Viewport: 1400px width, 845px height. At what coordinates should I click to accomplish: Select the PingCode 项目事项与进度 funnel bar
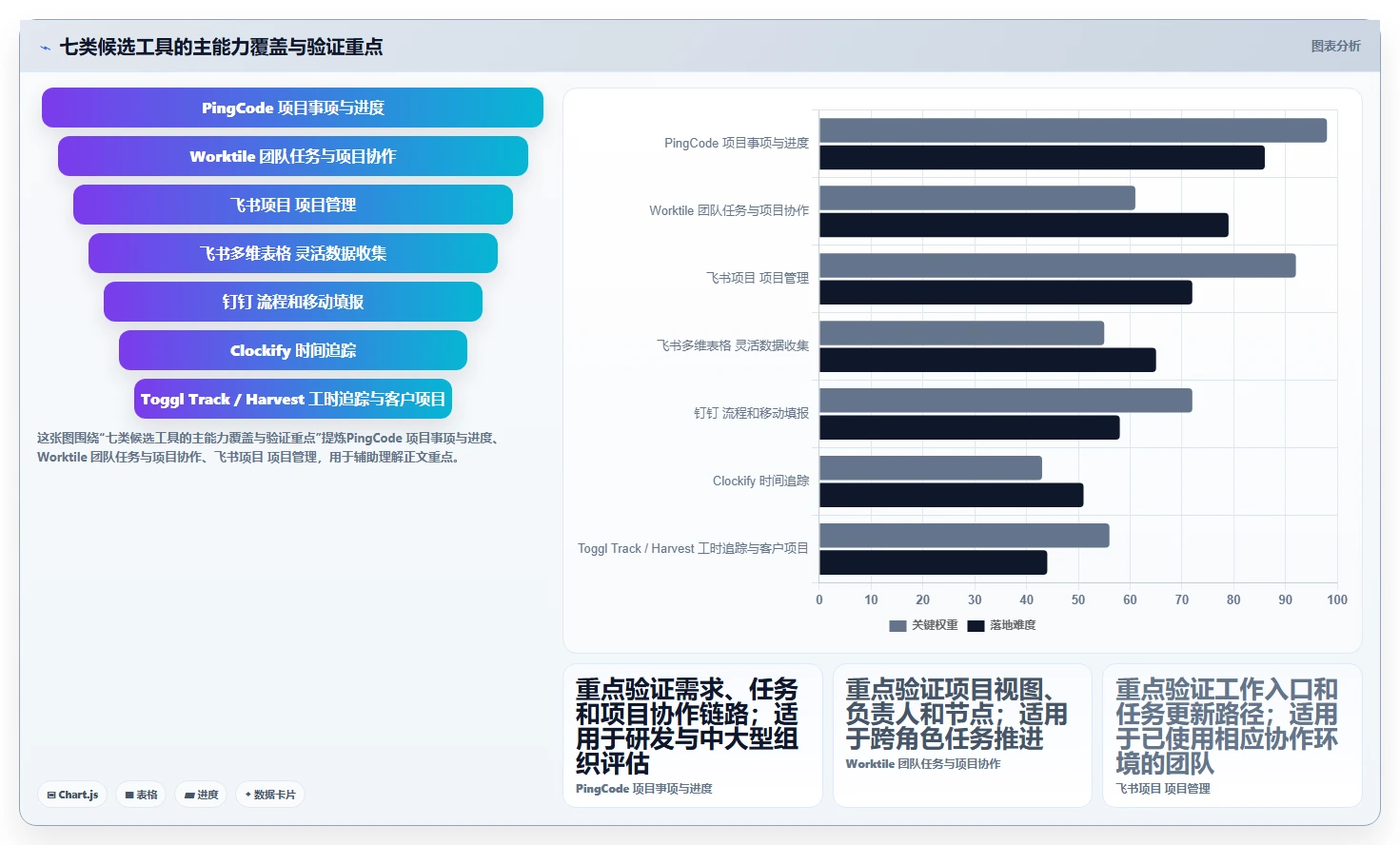click(292, 108)
